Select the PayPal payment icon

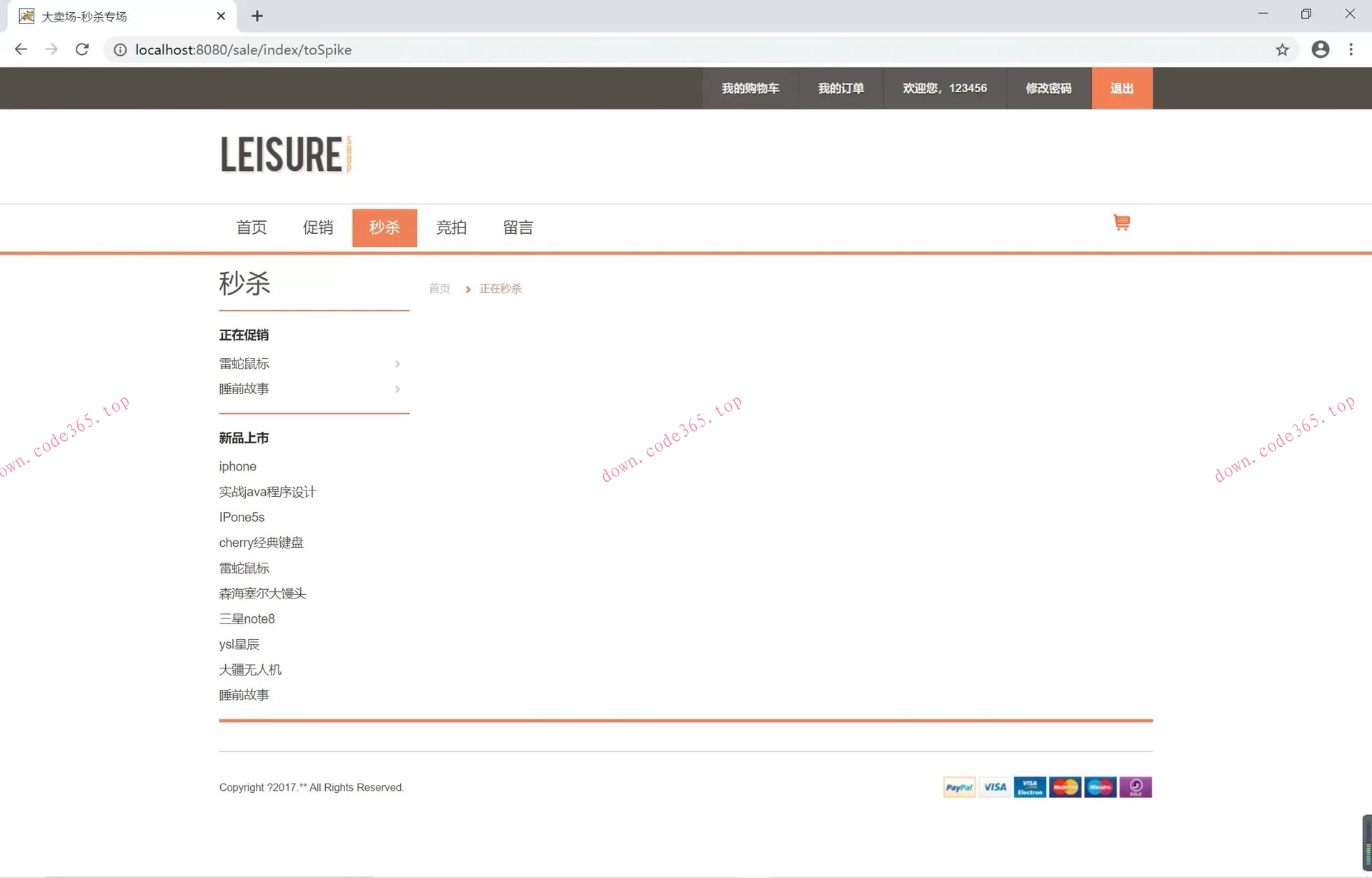pos(959,786)
